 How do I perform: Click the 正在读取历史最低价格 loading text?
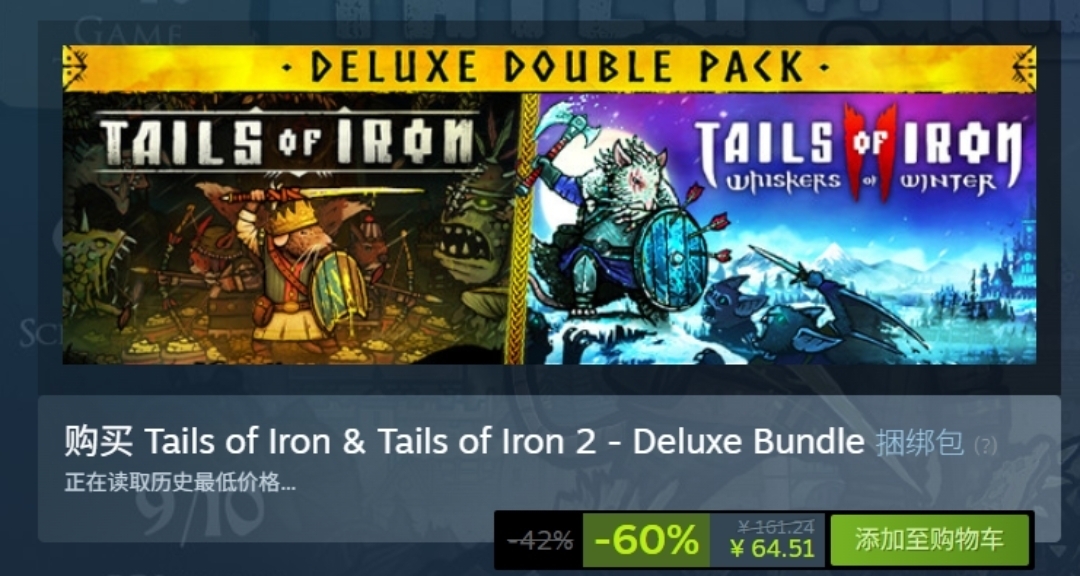180,483
